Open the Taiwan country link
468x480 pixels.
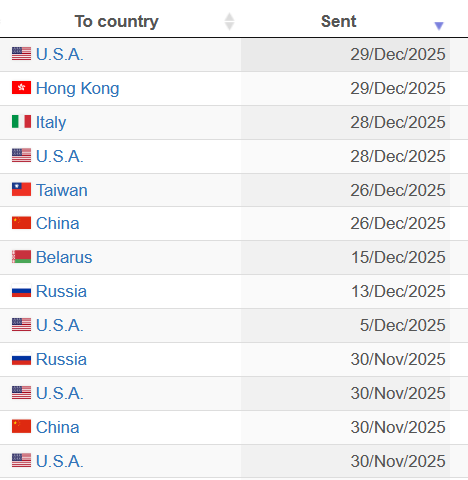coord(62,190)
